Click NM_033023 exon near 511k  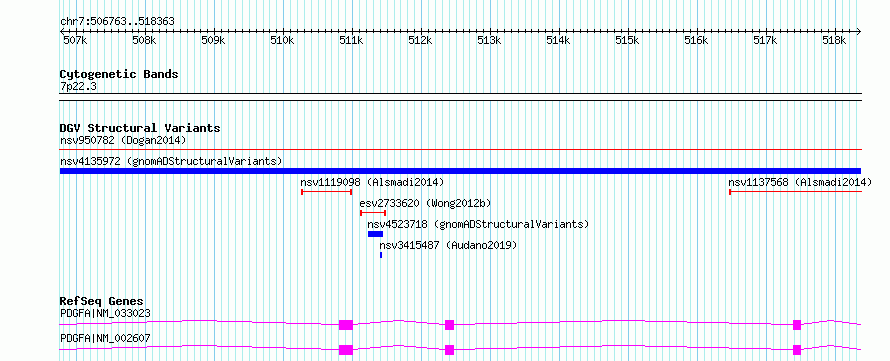(x=346, y=325)
